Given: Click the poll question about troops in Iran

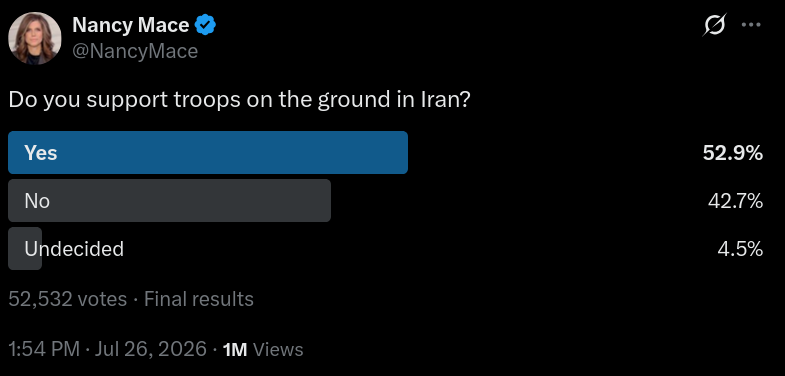Looking at the screenshot, I should click(x=240, y=101).
